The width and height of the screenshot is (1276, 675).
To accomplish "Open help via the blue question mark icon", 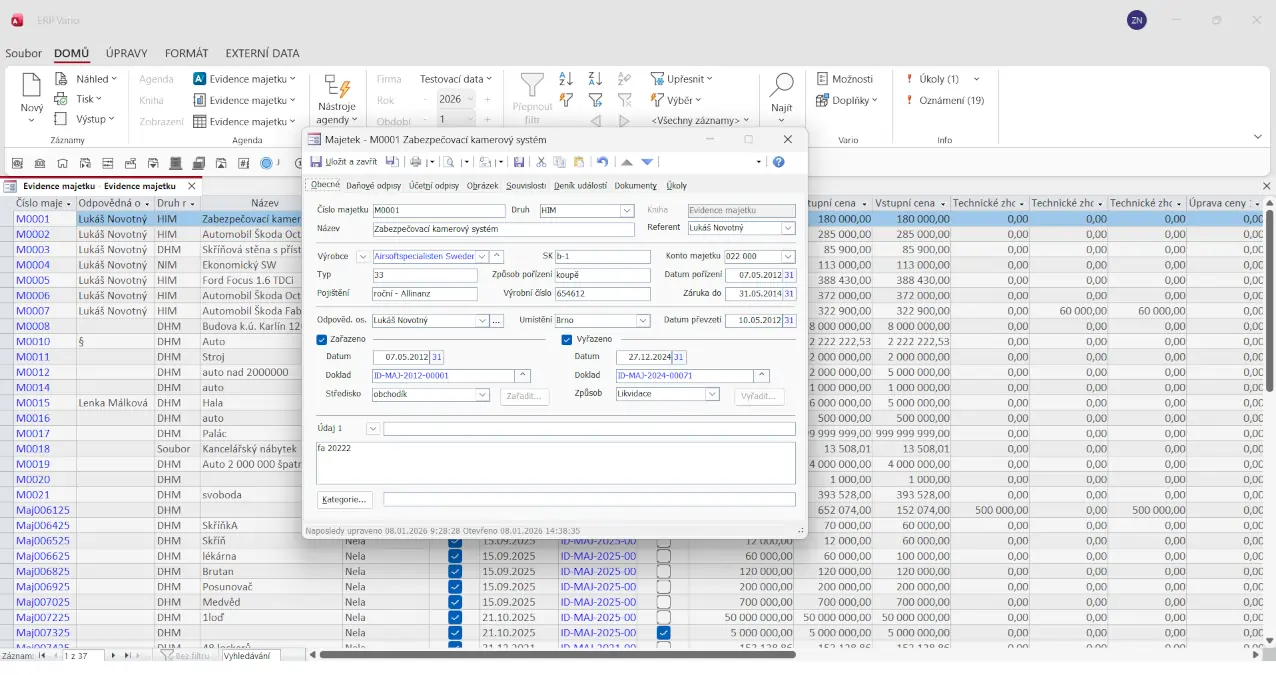I will coord(779,162).
